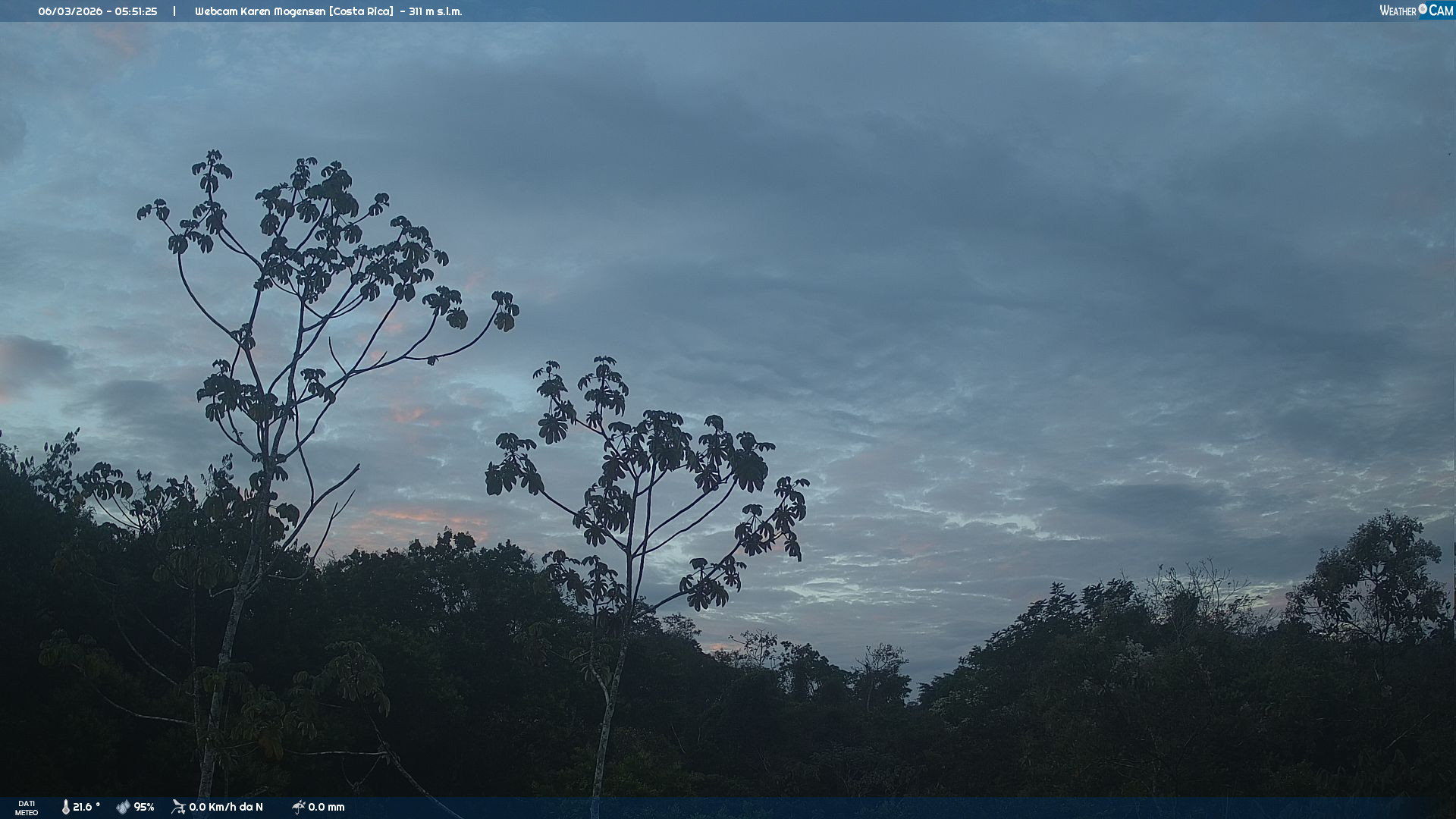This screenshot has width=1456, height=819.
Task: Click the thermometer temperature icon
Action: point(65,807)
